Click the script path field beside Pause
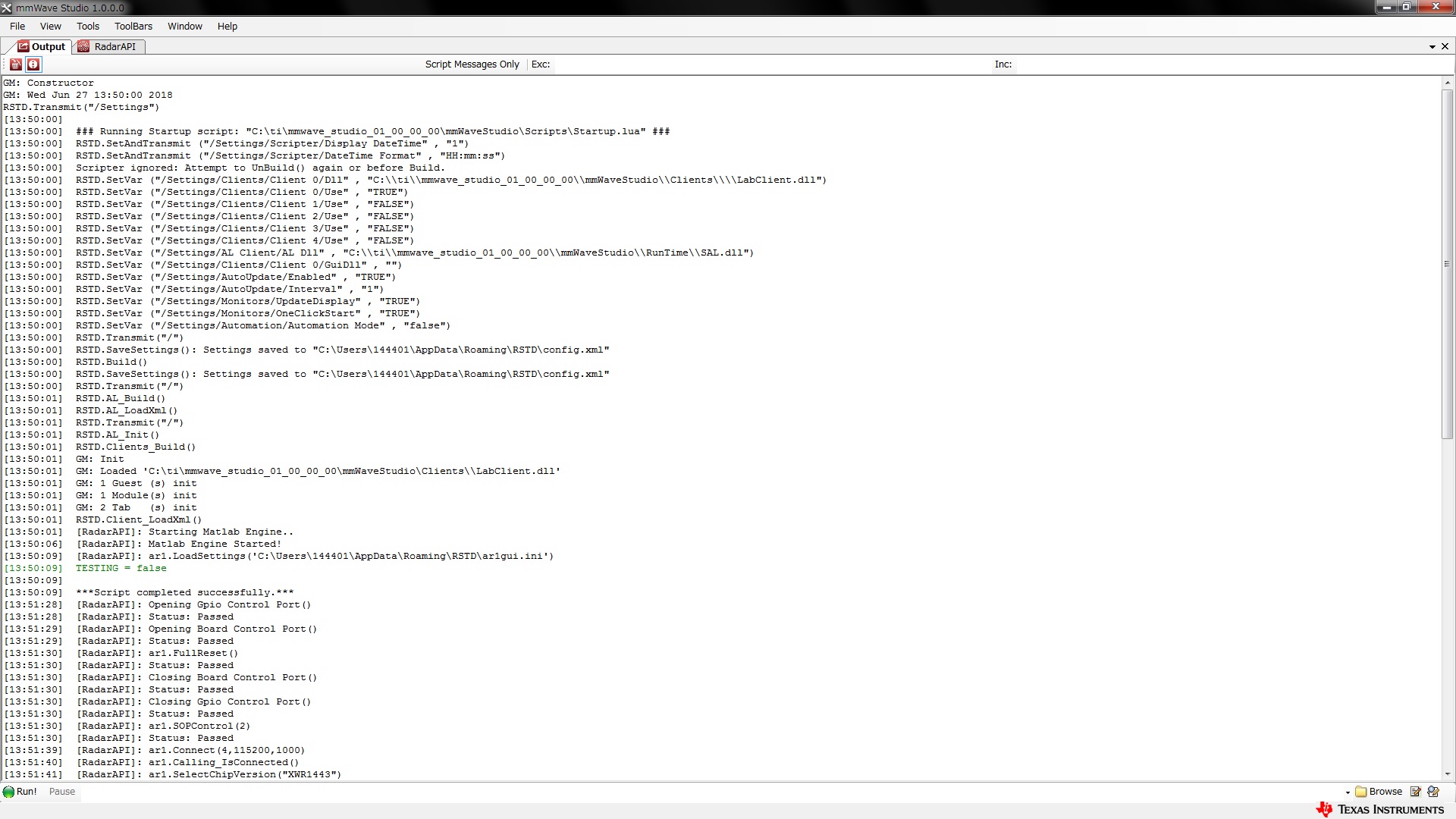The height and width of the screenshot is (819, 1456). tap(713, 792)
